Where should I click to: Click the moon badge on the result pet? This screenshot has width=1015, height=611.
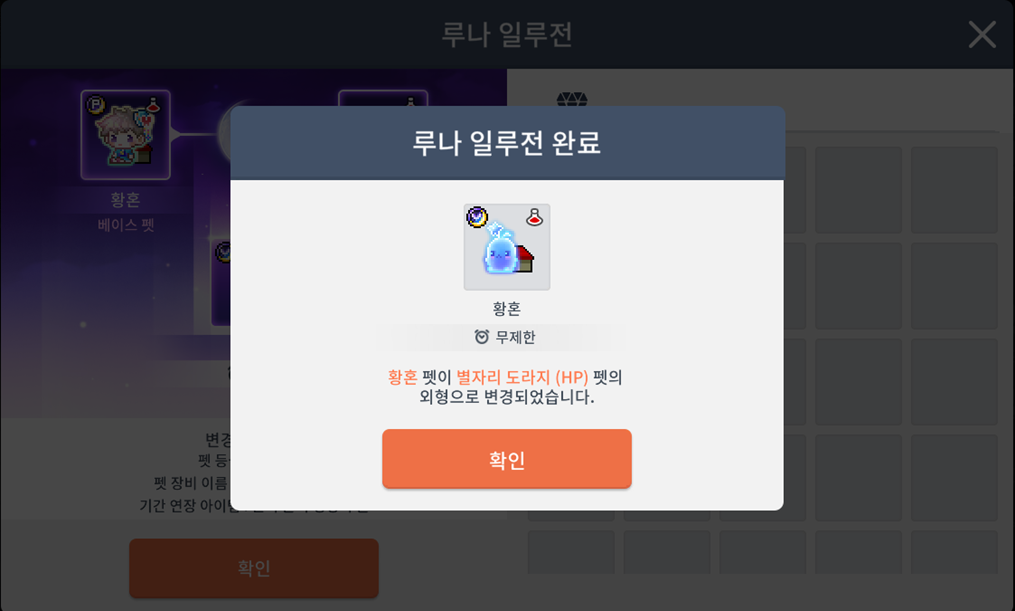tap(478, 217)
